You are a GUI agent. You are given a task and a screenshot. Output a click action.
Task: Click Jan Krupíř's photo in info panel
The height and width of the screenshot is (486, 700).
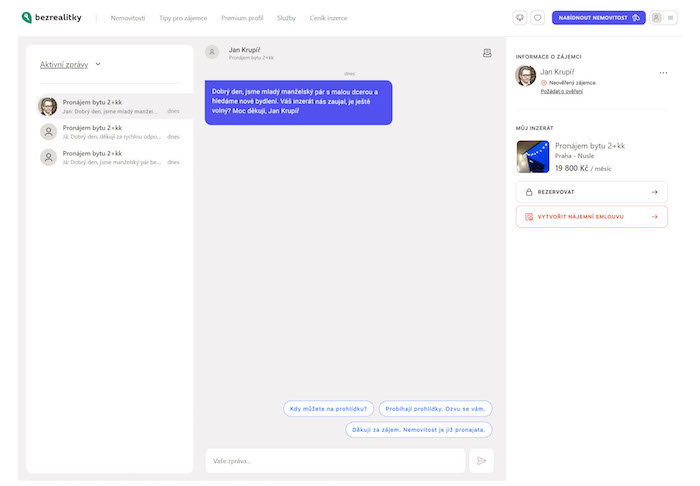[526, 77]
